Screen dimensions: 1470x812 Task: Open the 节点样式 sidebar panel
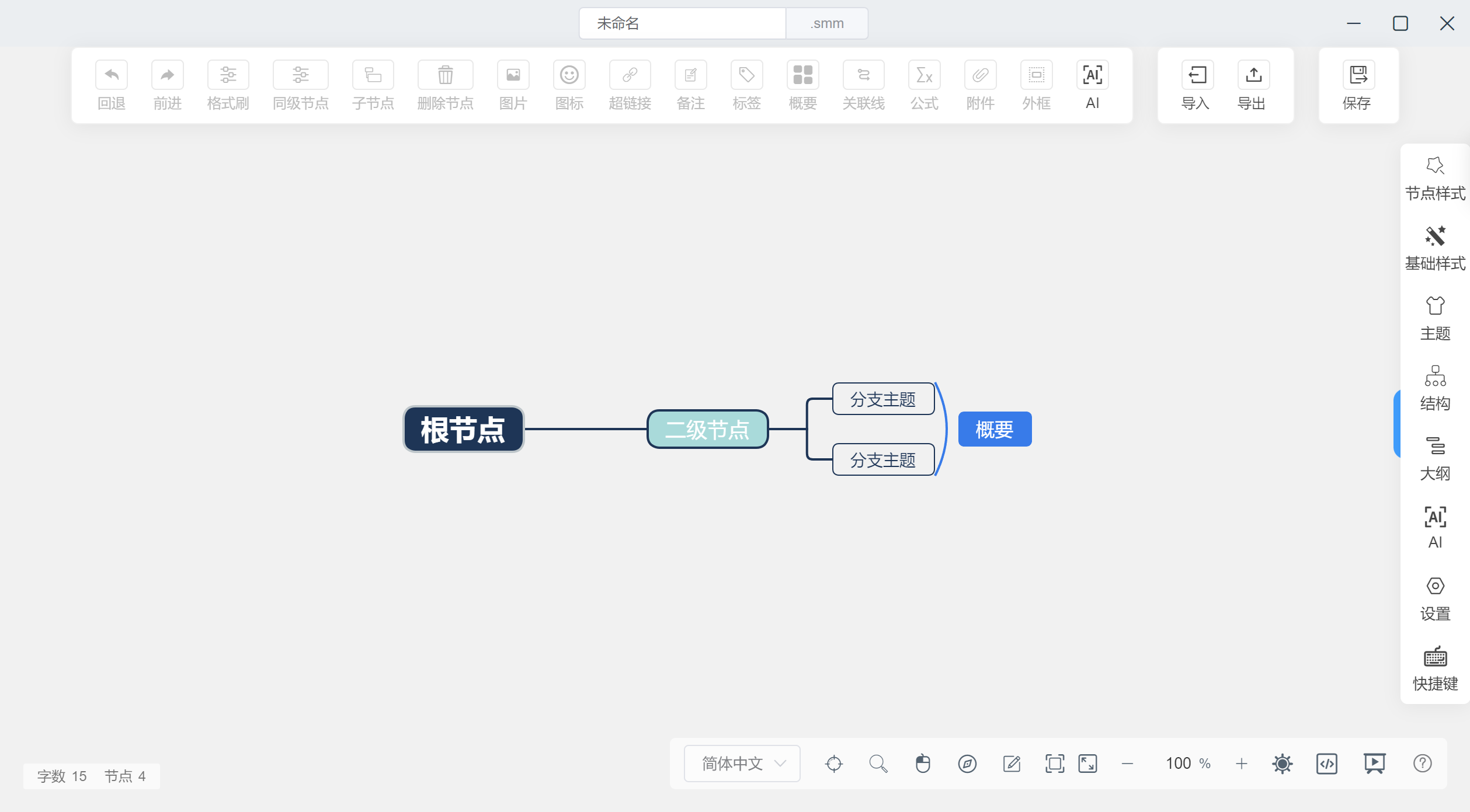coord(1435,178)
